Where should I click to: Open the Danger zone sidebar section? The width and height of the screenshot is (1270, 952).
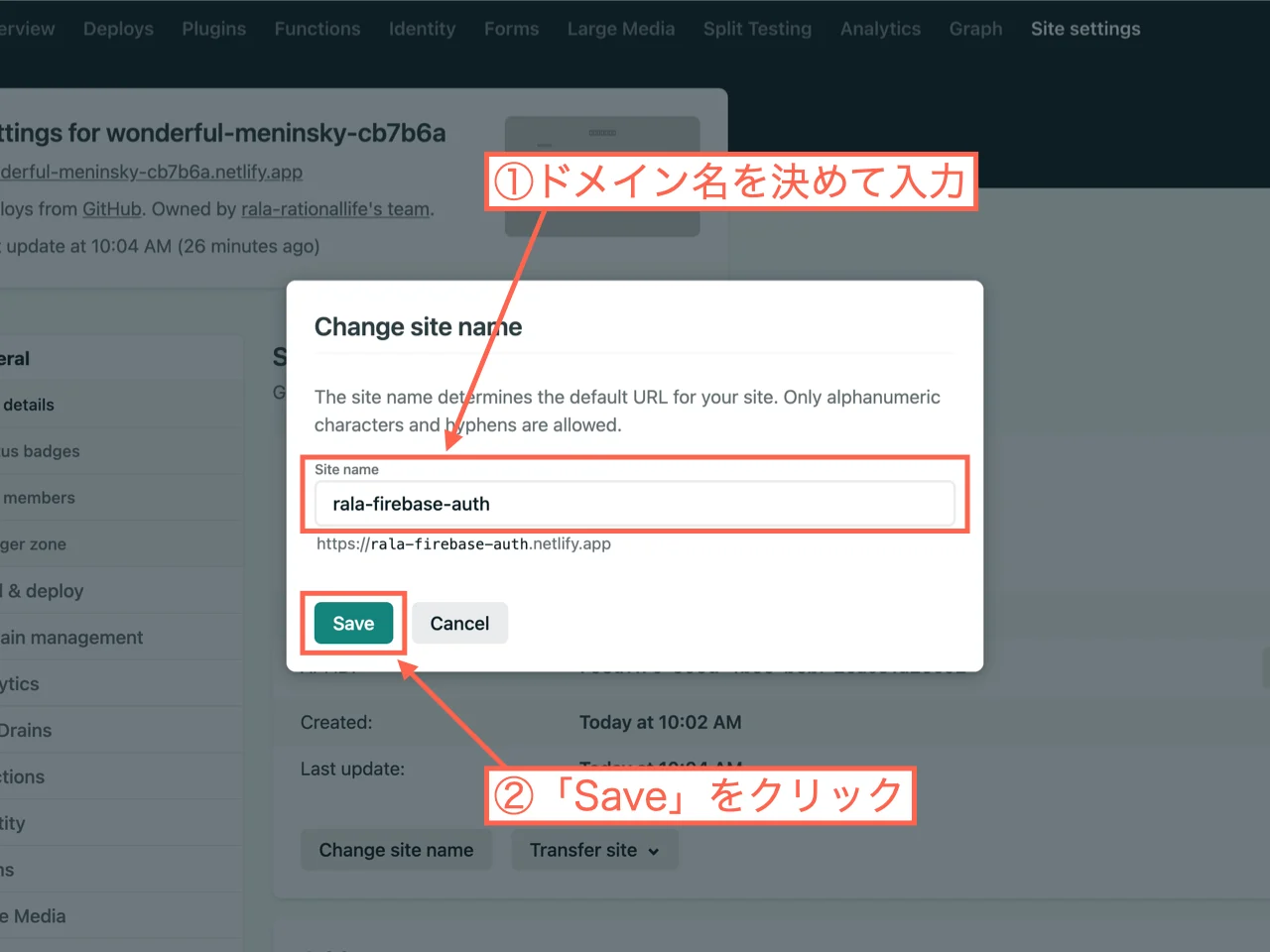(33, 543)
